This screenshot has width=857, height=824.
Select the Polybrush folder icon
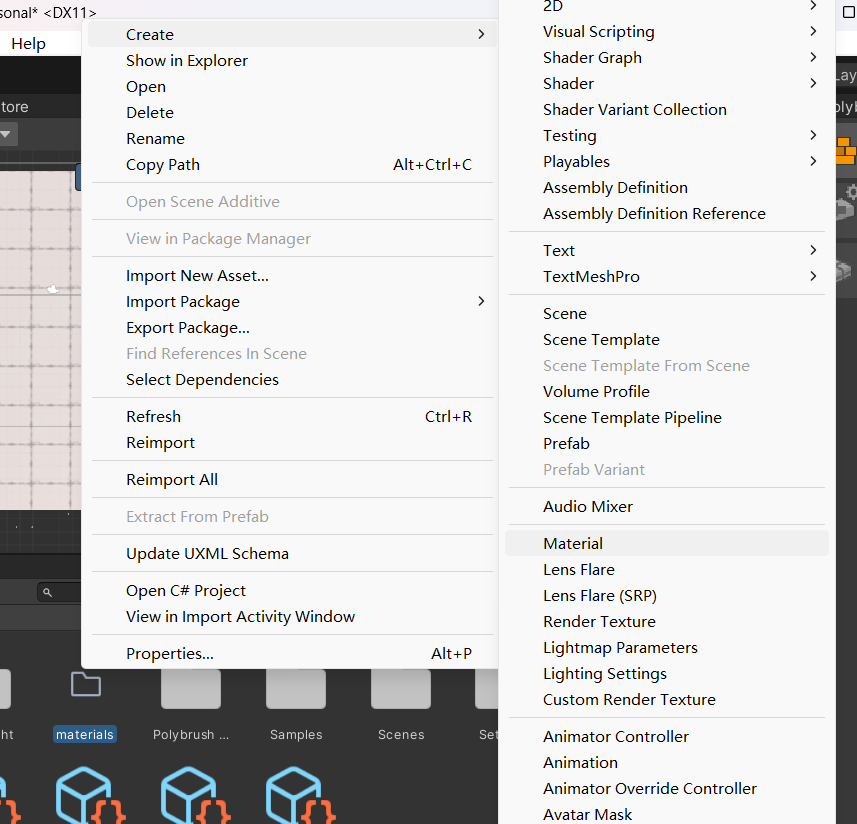tap(191, 689)
